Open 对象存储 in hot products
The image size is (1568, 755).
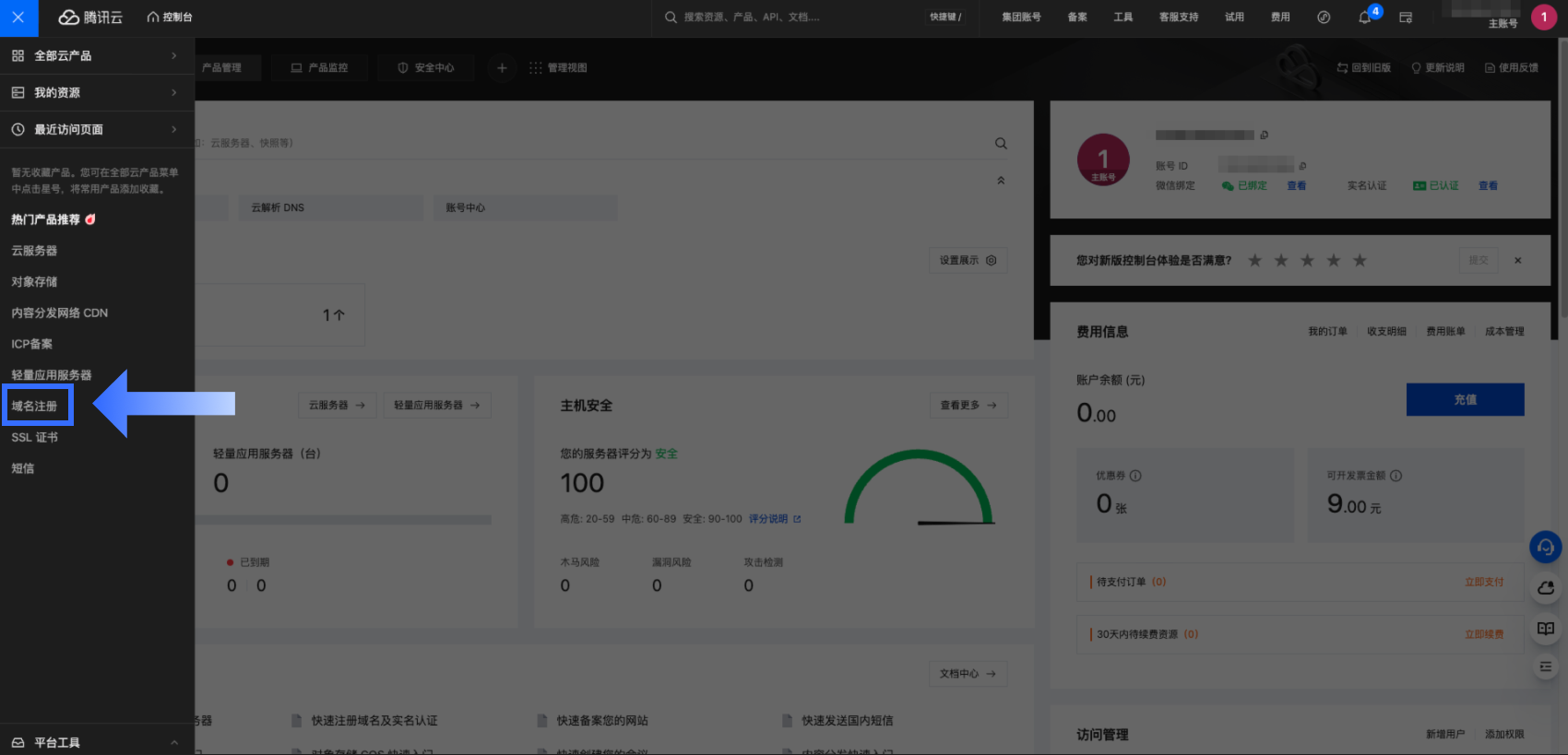(34, 282)
